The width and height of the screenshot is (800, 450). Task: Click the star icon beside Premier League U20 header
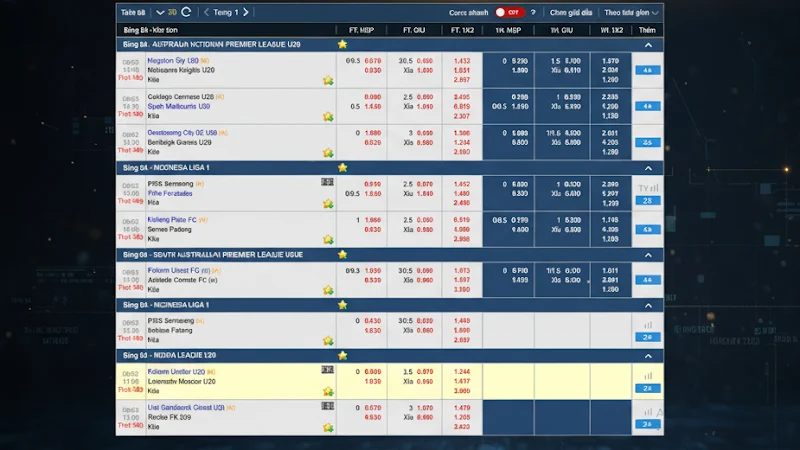tap(343, 45)
